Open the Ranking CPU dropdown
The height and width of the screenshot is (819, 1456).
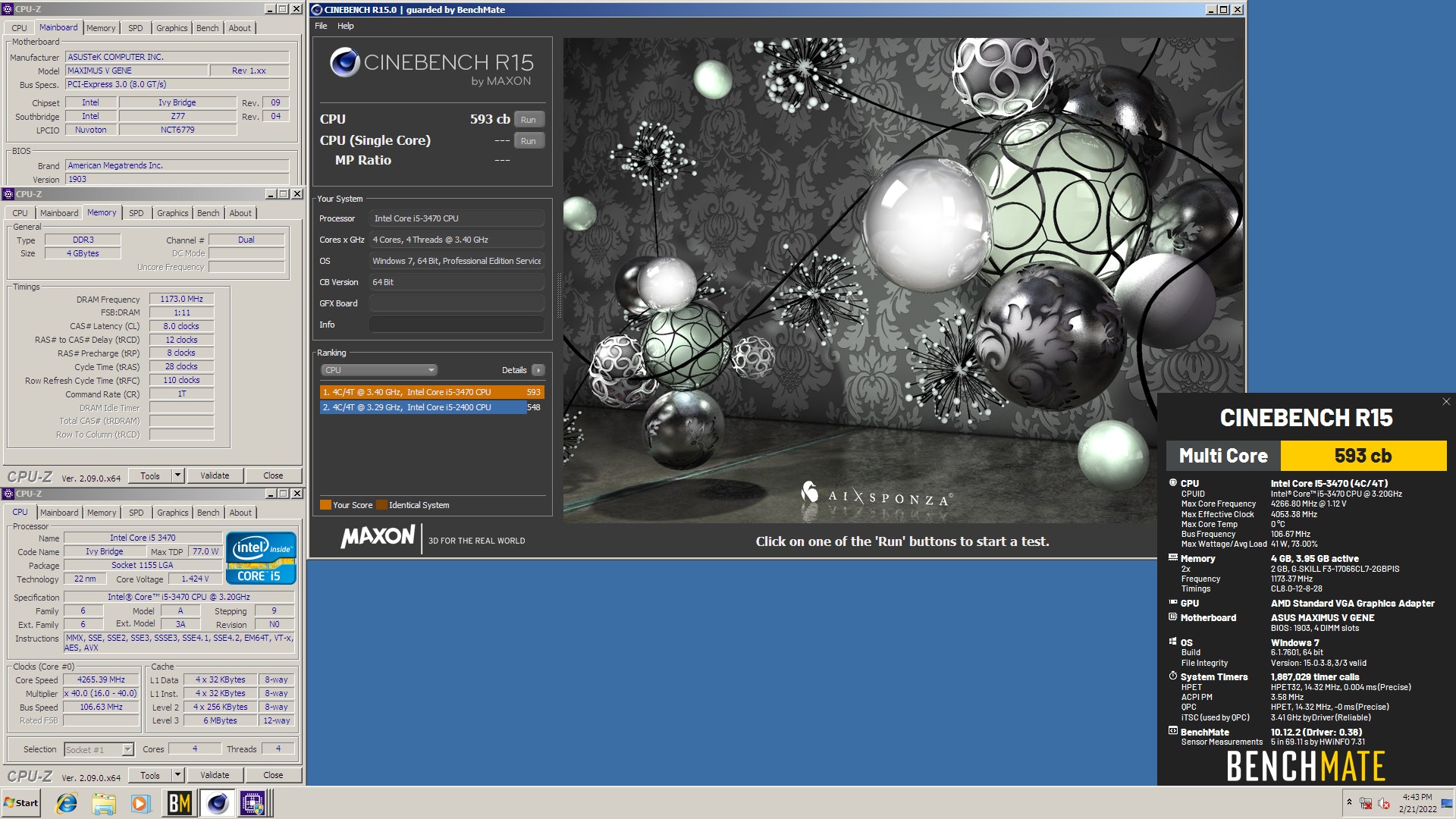(379, 370)
